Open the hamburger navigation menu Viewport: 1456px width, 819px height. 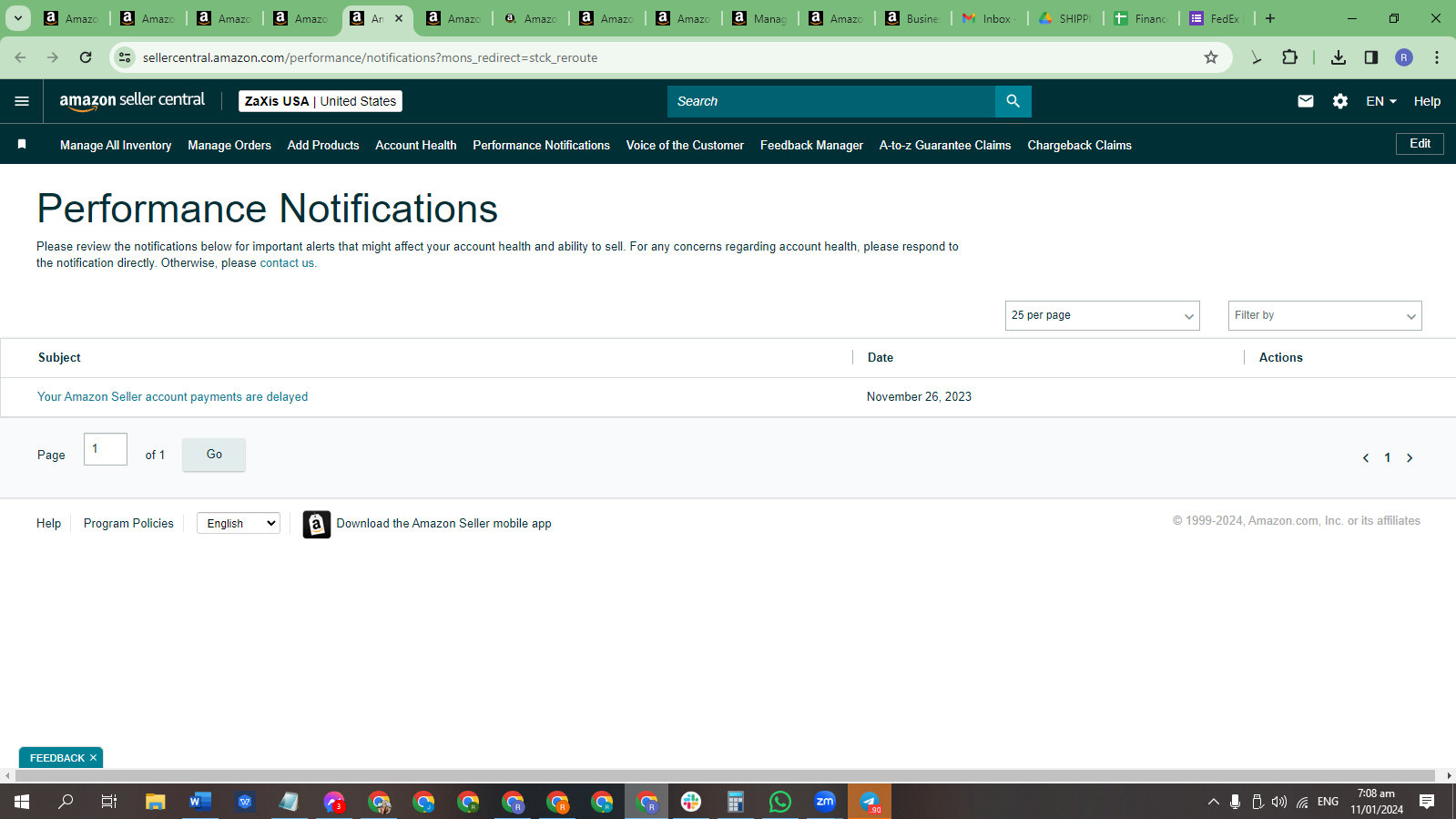coord(22,101)
